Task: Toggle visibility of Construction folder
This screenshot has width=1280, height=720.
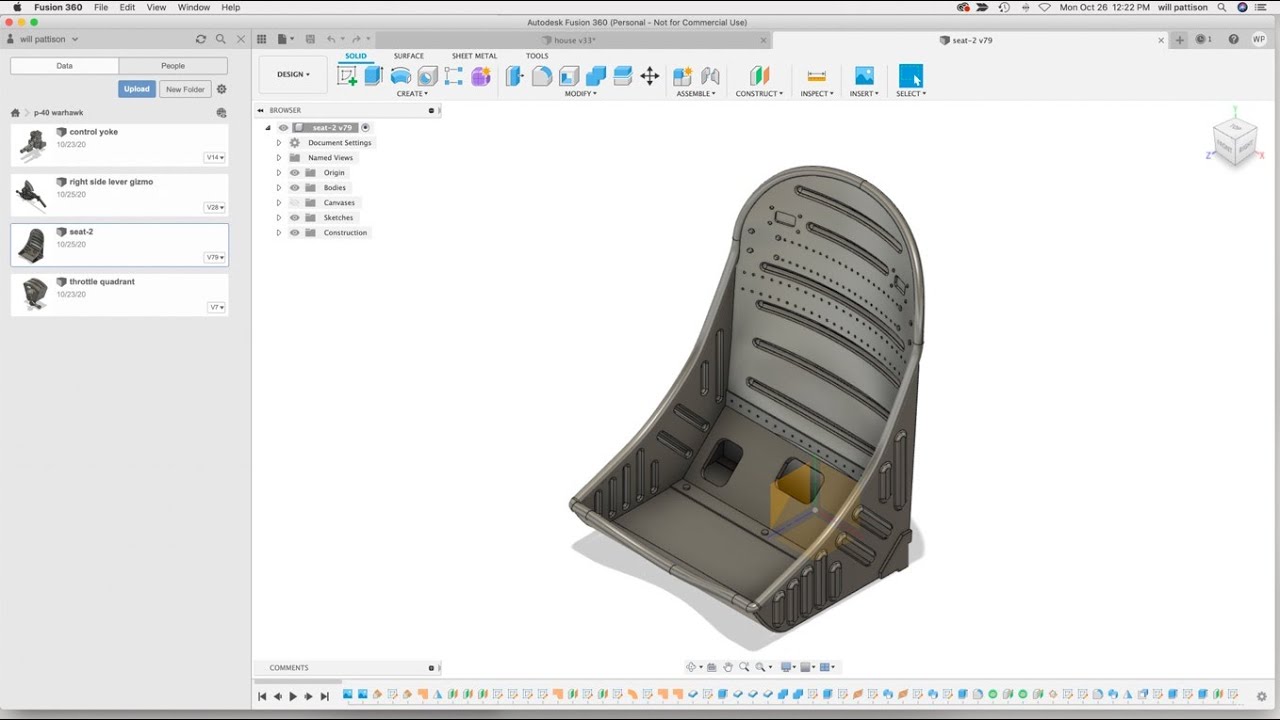Action: coord(294,233)
